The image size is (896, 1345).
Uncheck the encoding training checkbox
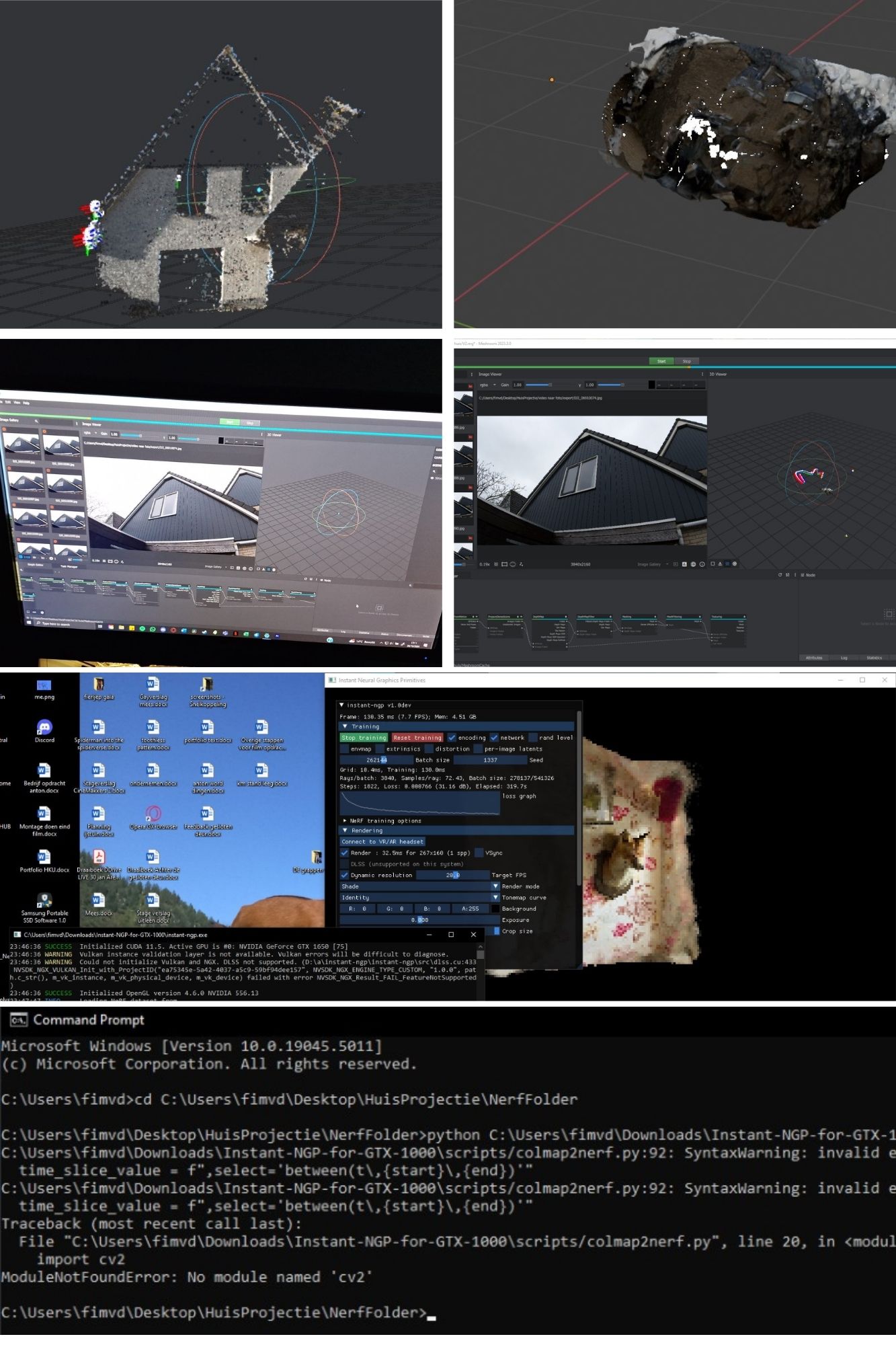coord(452,738)
